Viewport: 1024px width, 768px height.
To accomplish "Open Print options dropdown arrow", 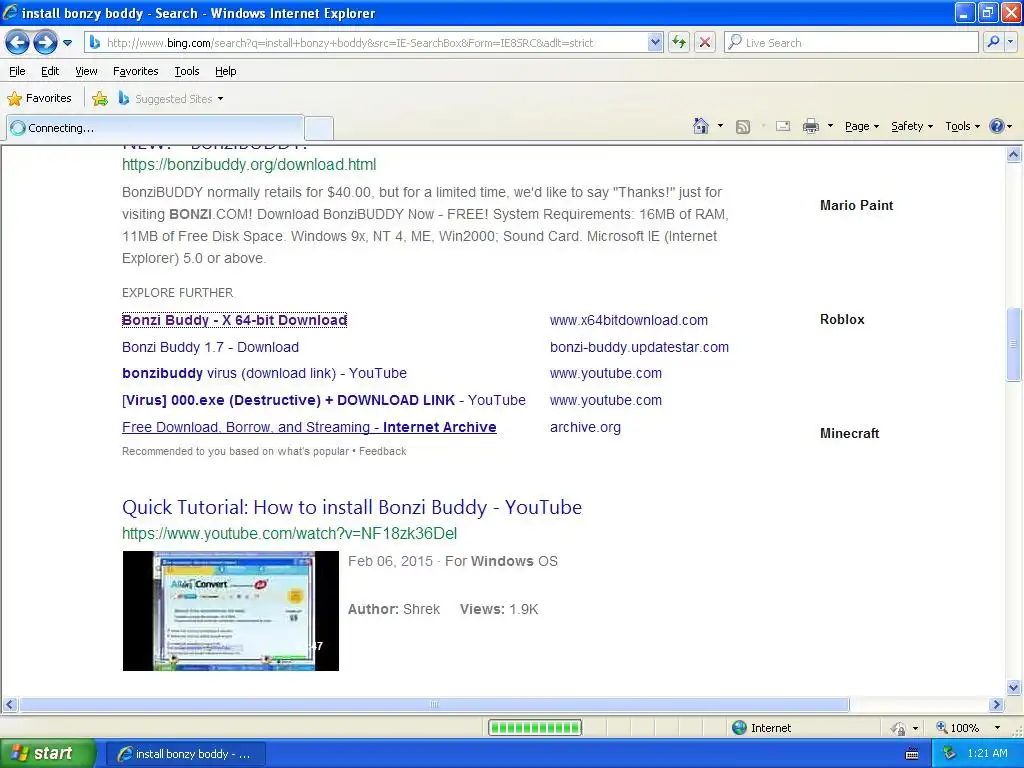I will point(830,126).
